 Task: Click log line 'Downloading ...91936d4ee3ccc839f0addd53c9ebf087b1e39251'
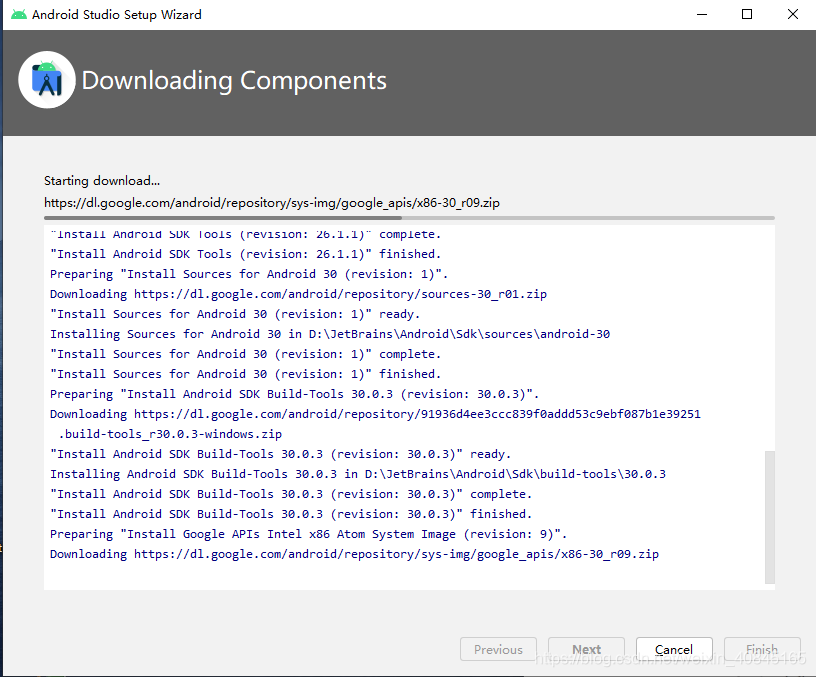click(x=375, y=414)
